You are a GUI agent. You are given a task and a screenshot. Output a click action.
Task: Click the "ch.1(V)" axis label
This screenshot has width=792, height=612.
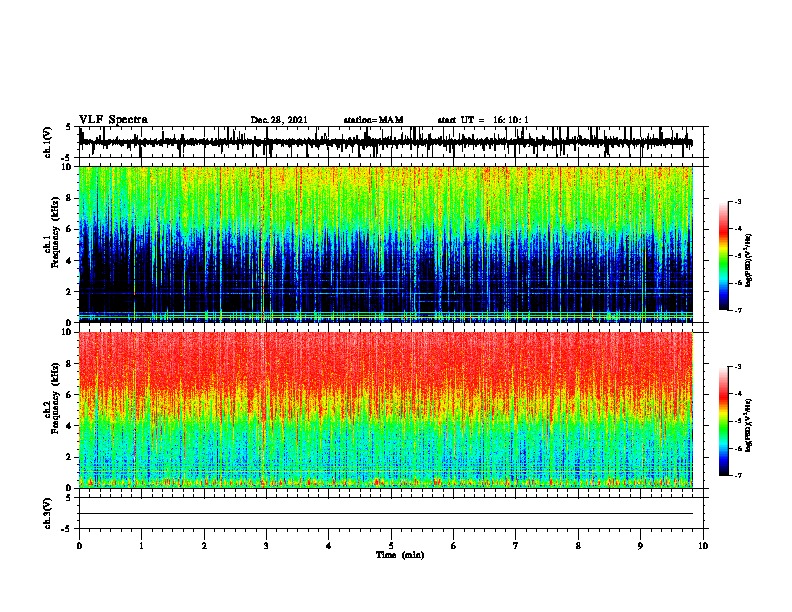[48, 142]
